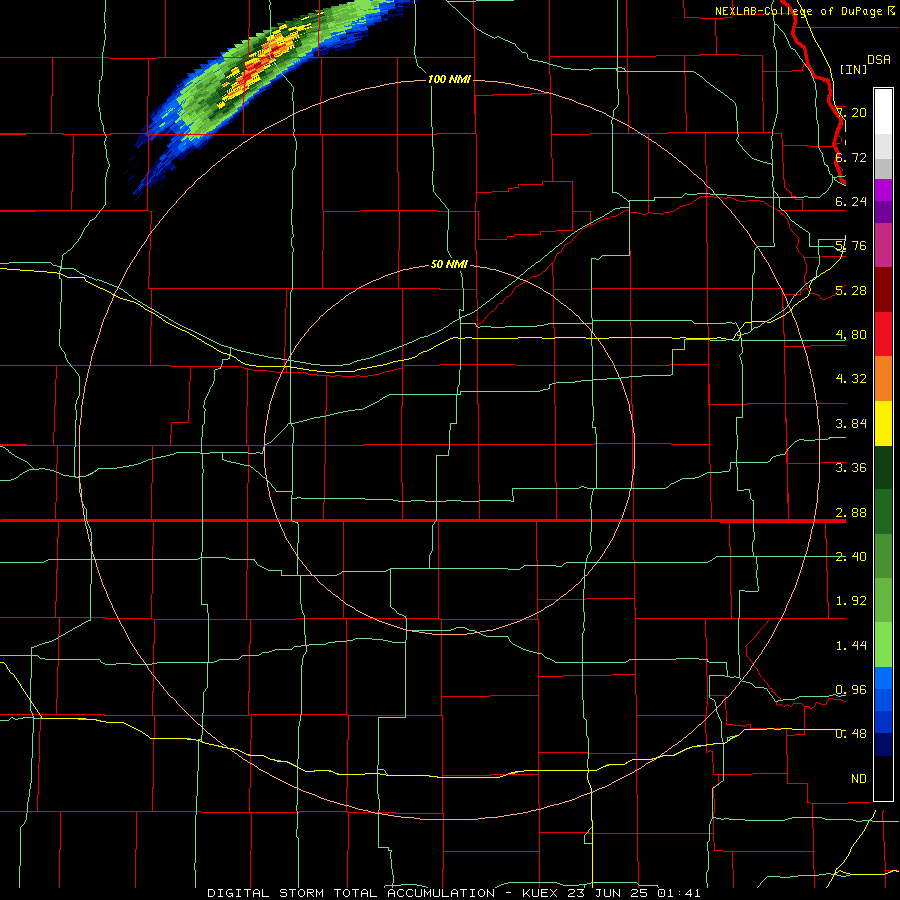Click the "1.92" legend value
The image size is (900, 900).
pyautogui.click(x=851, y=600)
